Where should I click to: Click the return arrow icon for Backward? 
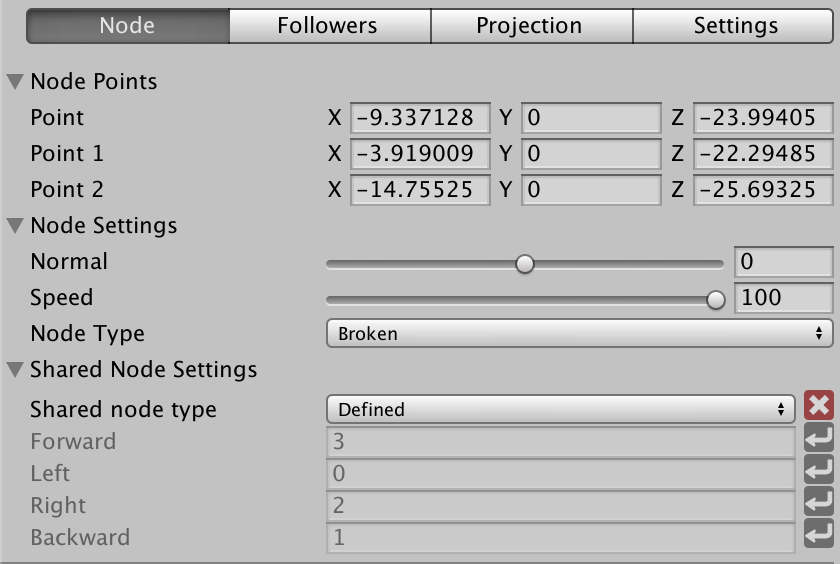tap(819, 533)
